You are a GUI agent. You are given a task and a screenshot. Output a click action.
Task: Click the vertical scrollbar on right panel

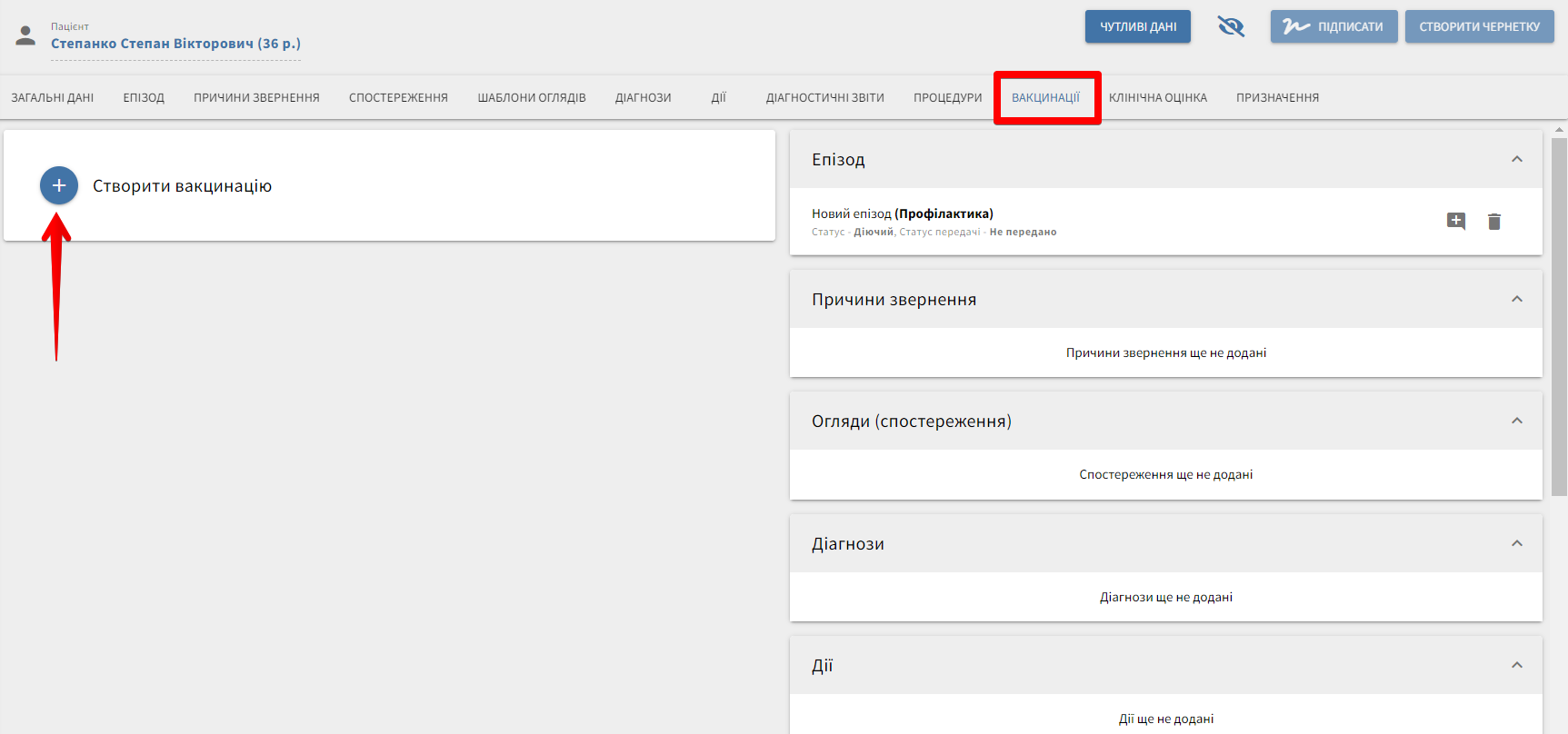[x=1559, y=316]
